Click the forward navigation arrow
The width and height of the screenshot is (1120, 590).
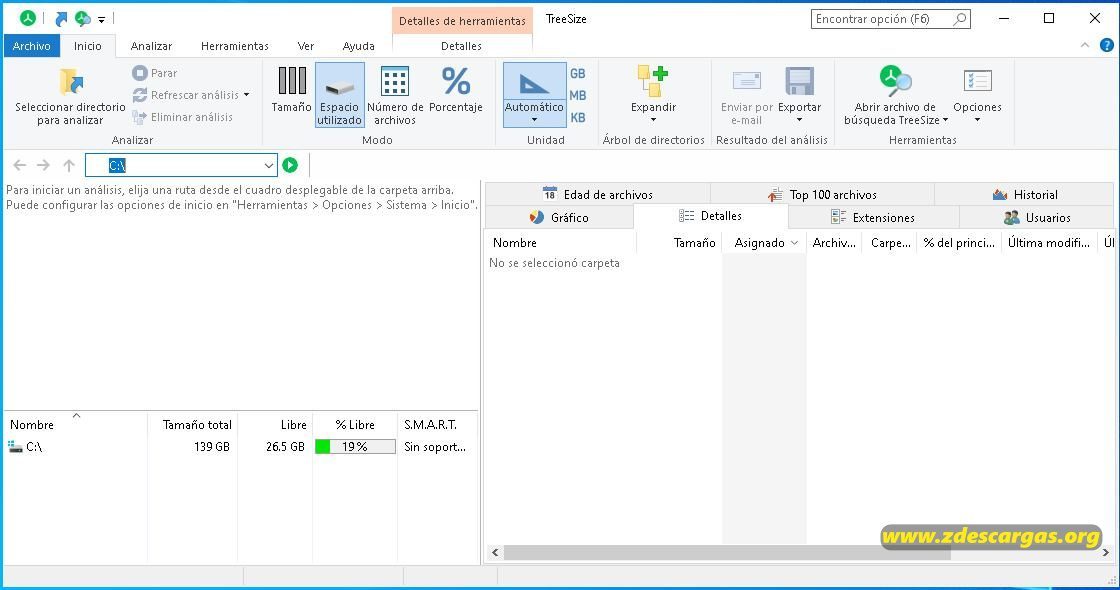click(44, 165)
